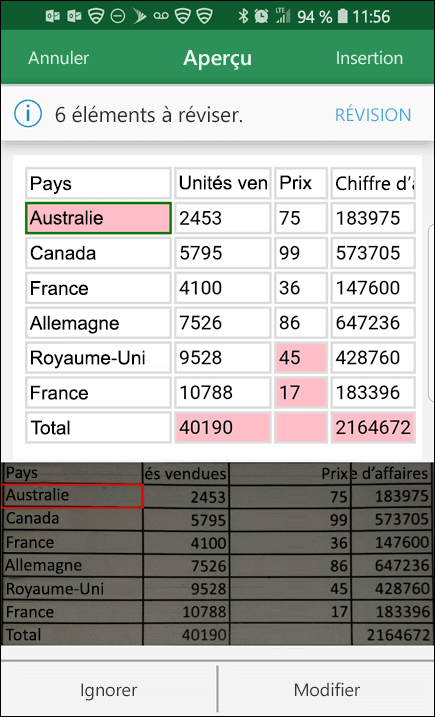Tap the do-not-disturb status icon

118,16
